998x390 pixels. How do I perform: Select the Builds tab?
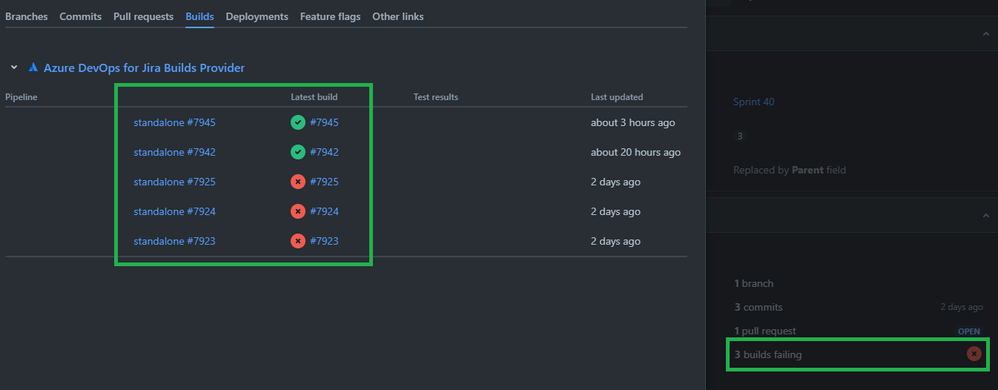pos(199,17)
